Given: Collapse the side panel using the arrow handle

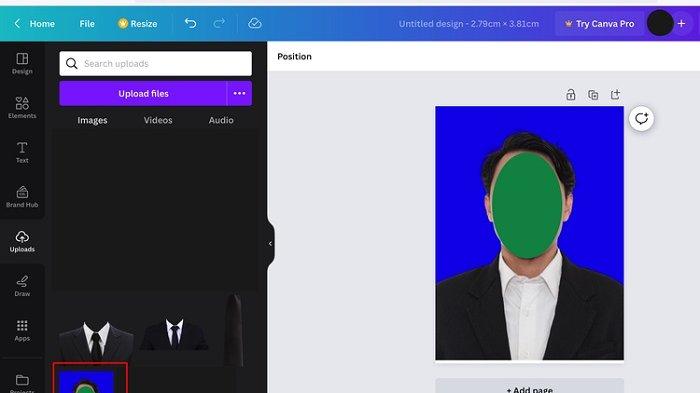Looking at the screenshot, I should tap(270, 243).
